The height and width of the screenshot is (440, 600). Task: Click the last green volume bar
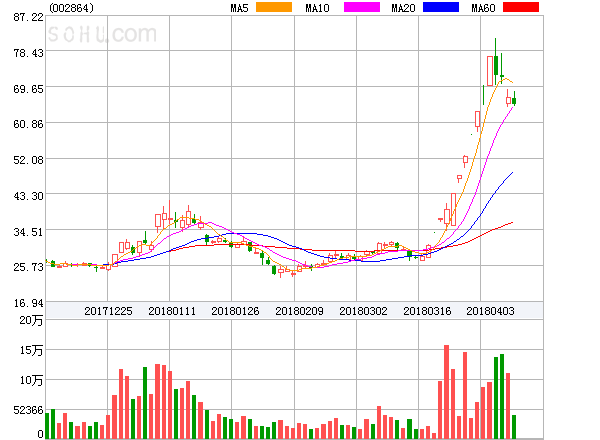[514, 427]
